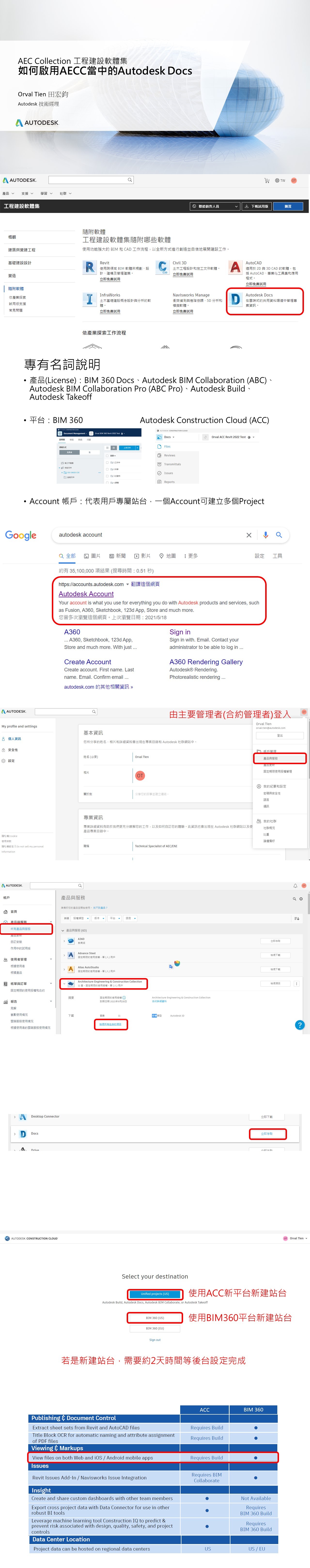Image resolution: width=310 pixels, height=1568 pixels.
Task: Select 所有產品與服務 in the account sidebar
Action: tap(21, 929)
